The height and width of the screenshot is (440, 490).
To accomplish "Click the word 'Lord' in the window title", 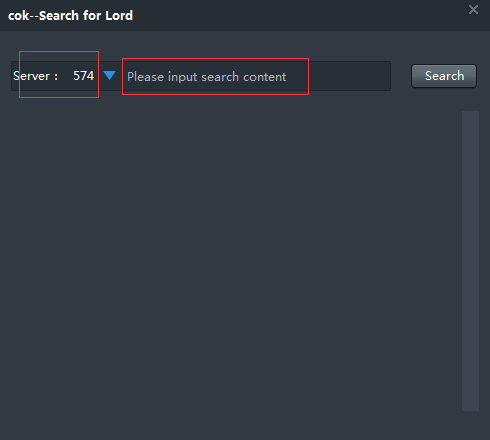I will pyautogui.click(x=119, y=15).
